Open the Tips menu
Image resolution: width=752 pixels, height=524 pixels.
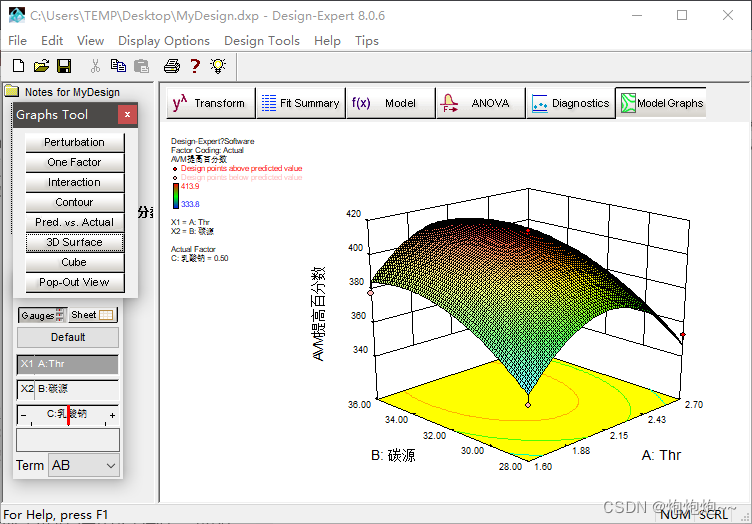pos(366,41)
